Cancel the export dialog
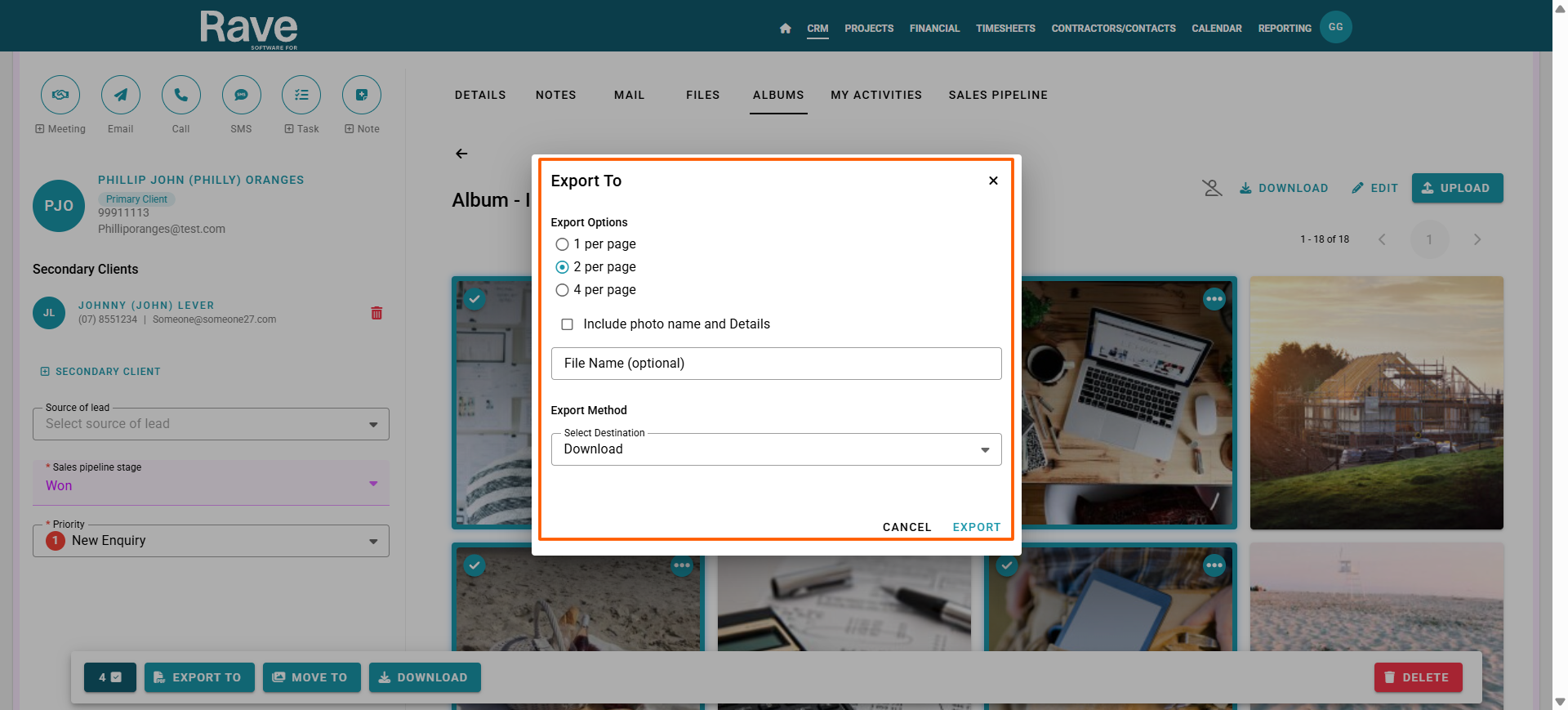 (906, 527)
